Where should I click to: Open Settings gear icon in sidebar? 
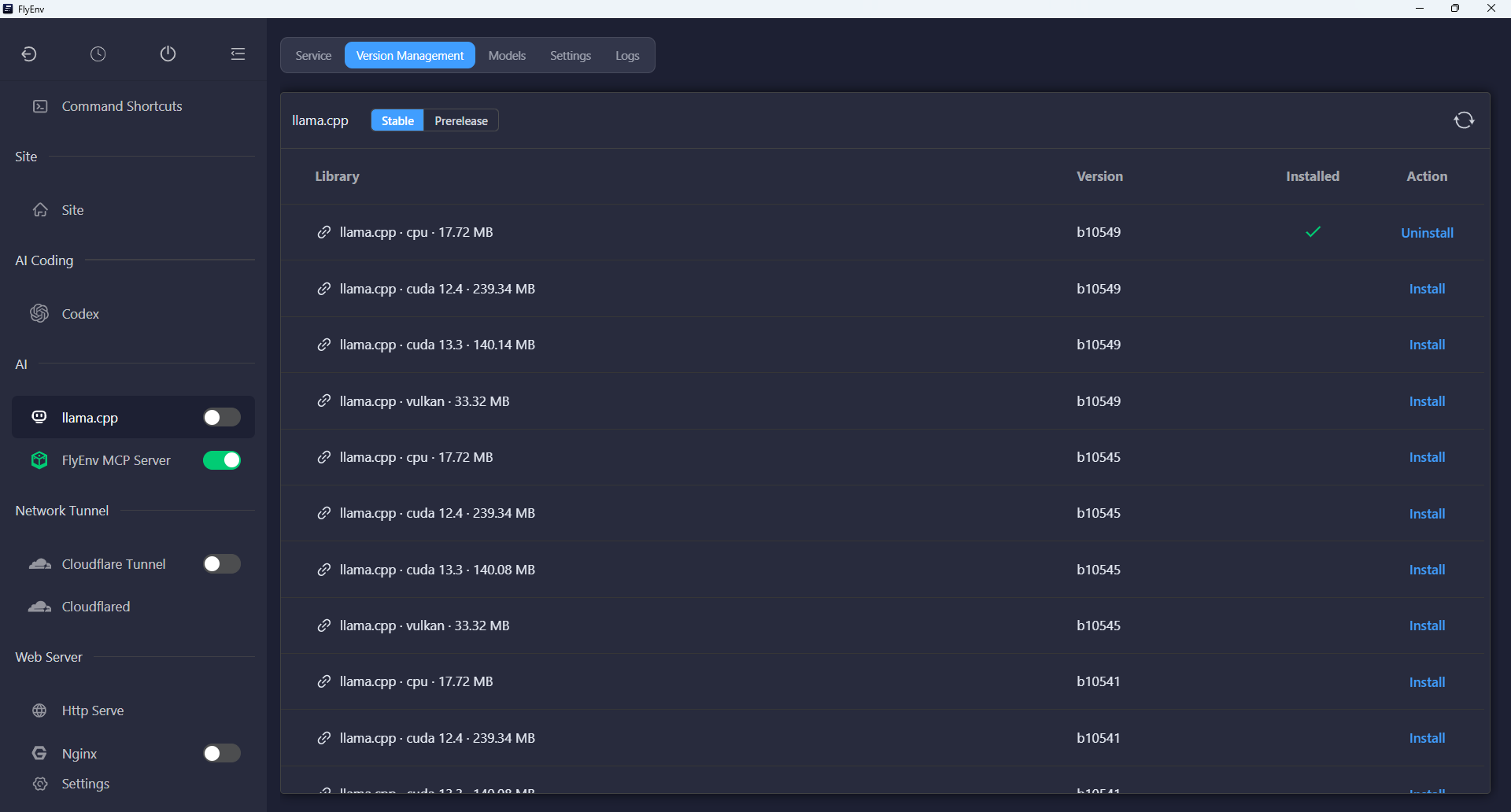coord(40,784)
